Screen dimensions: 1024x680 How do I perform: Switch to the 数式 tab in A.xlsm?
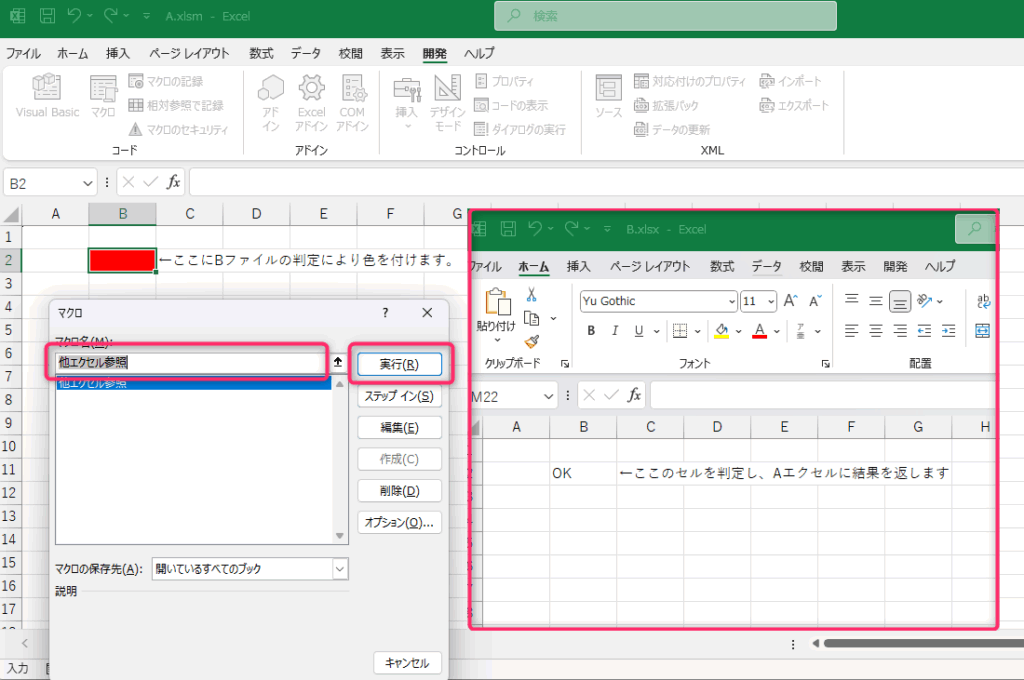[x=261, y=53]
